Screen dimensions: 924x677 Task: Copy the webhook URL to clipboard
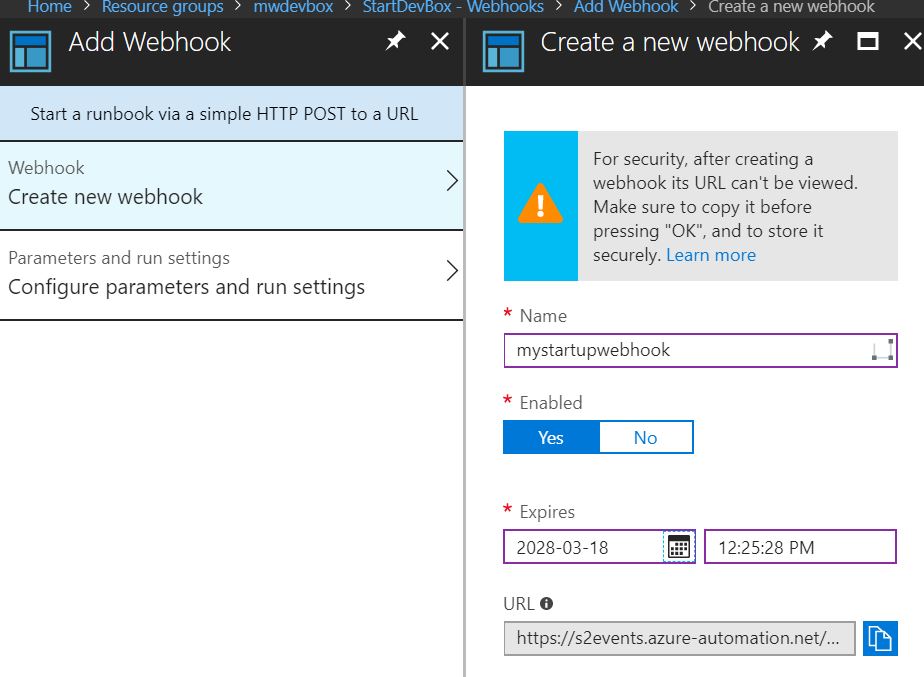point(880,638)
